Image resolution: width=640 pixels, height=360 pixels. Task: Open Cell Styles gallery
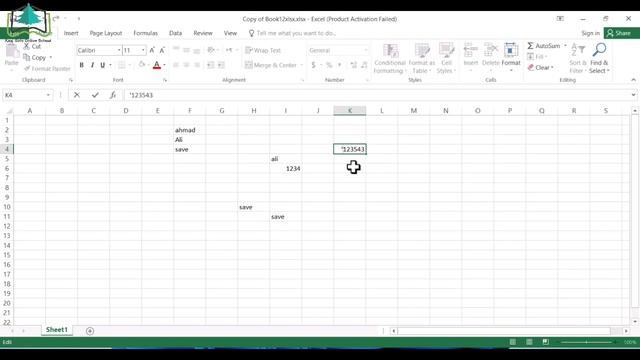[x=446, y=58]
